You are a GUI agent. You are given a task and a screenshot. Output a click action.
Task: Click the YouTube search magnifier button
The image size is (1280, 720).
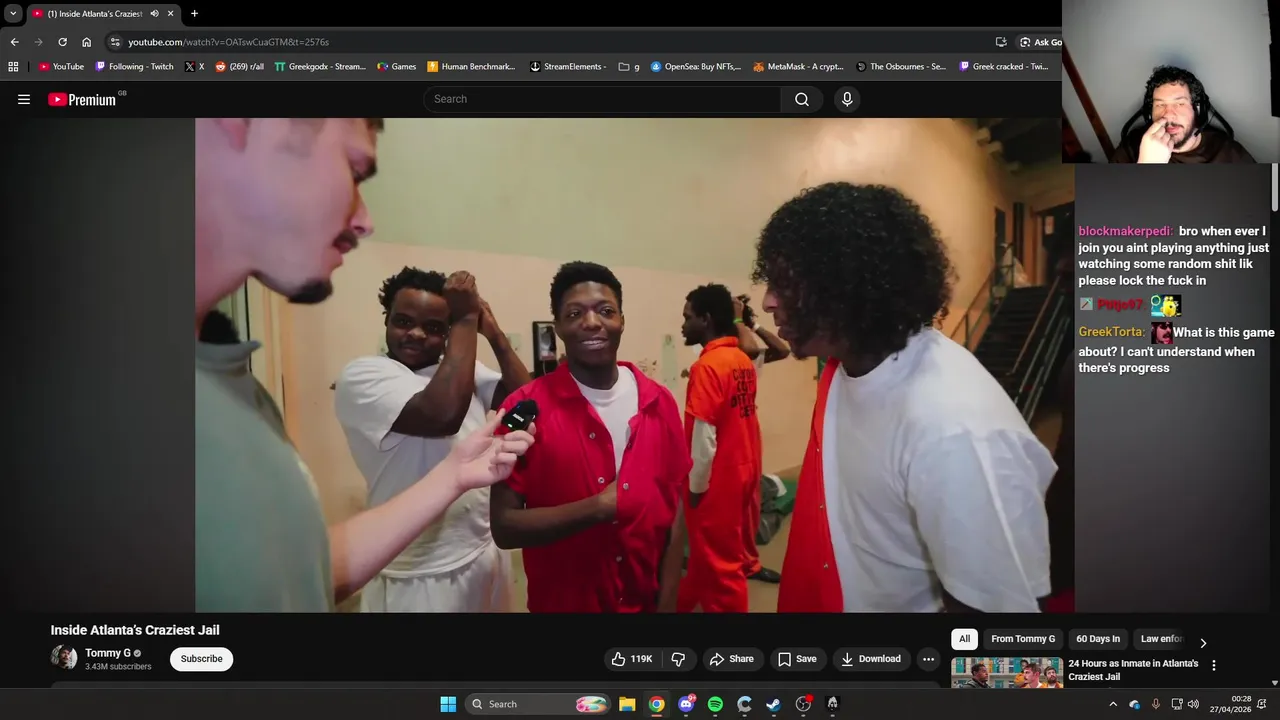802,99
